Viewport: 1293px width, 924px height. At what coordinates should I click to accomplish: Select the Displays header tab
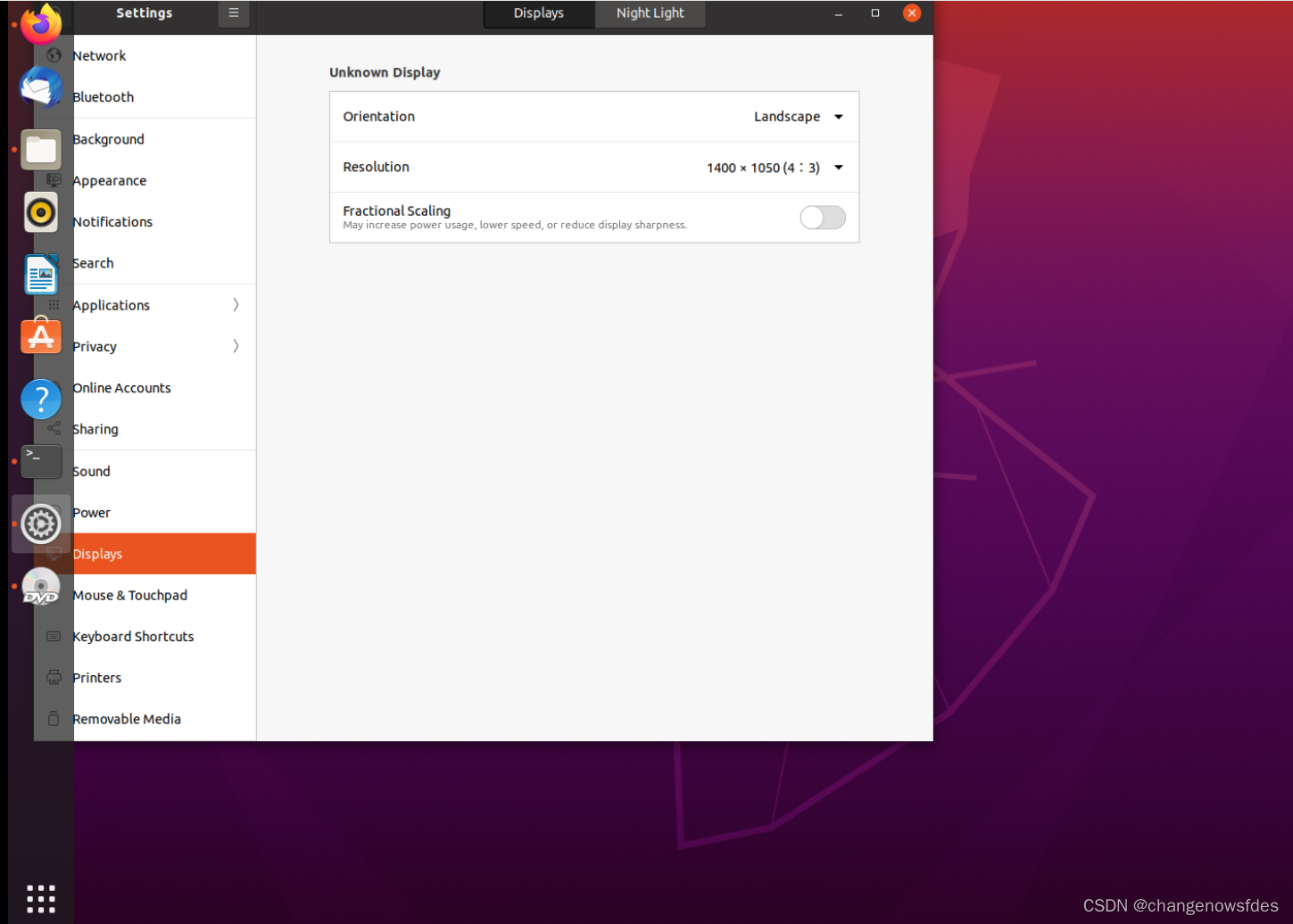tap(539, 13)
